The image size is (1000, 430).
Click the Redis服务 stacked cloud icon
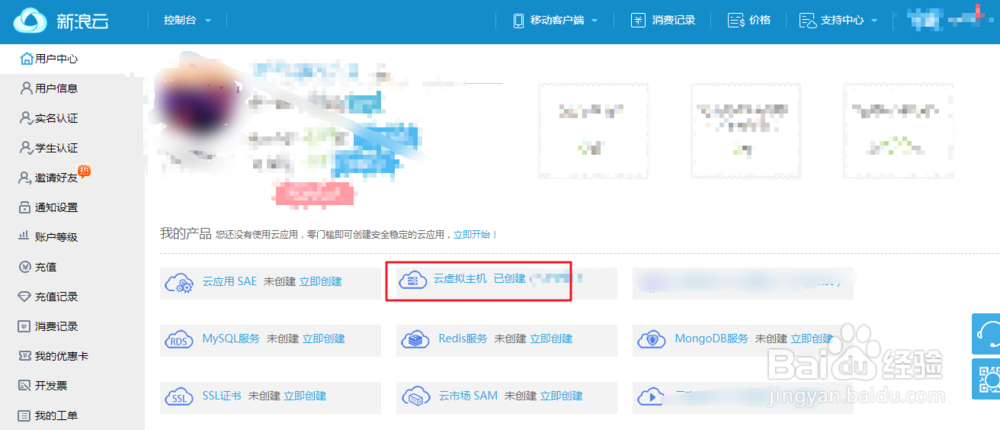pyautogui.click(x=416, y=339)
